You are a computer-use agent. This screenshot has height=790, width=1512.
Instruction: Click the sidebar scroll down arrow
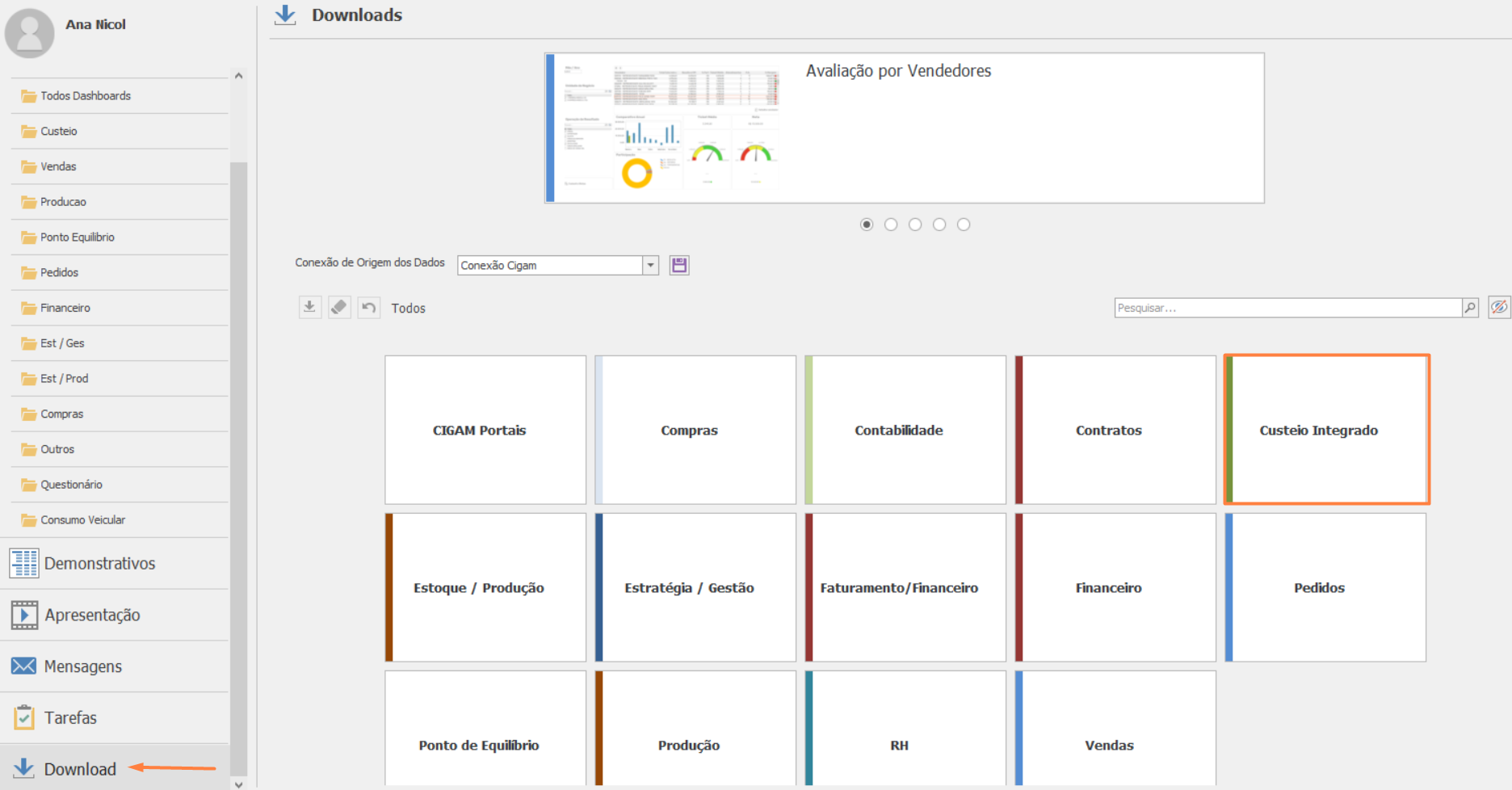pos(238,784)
